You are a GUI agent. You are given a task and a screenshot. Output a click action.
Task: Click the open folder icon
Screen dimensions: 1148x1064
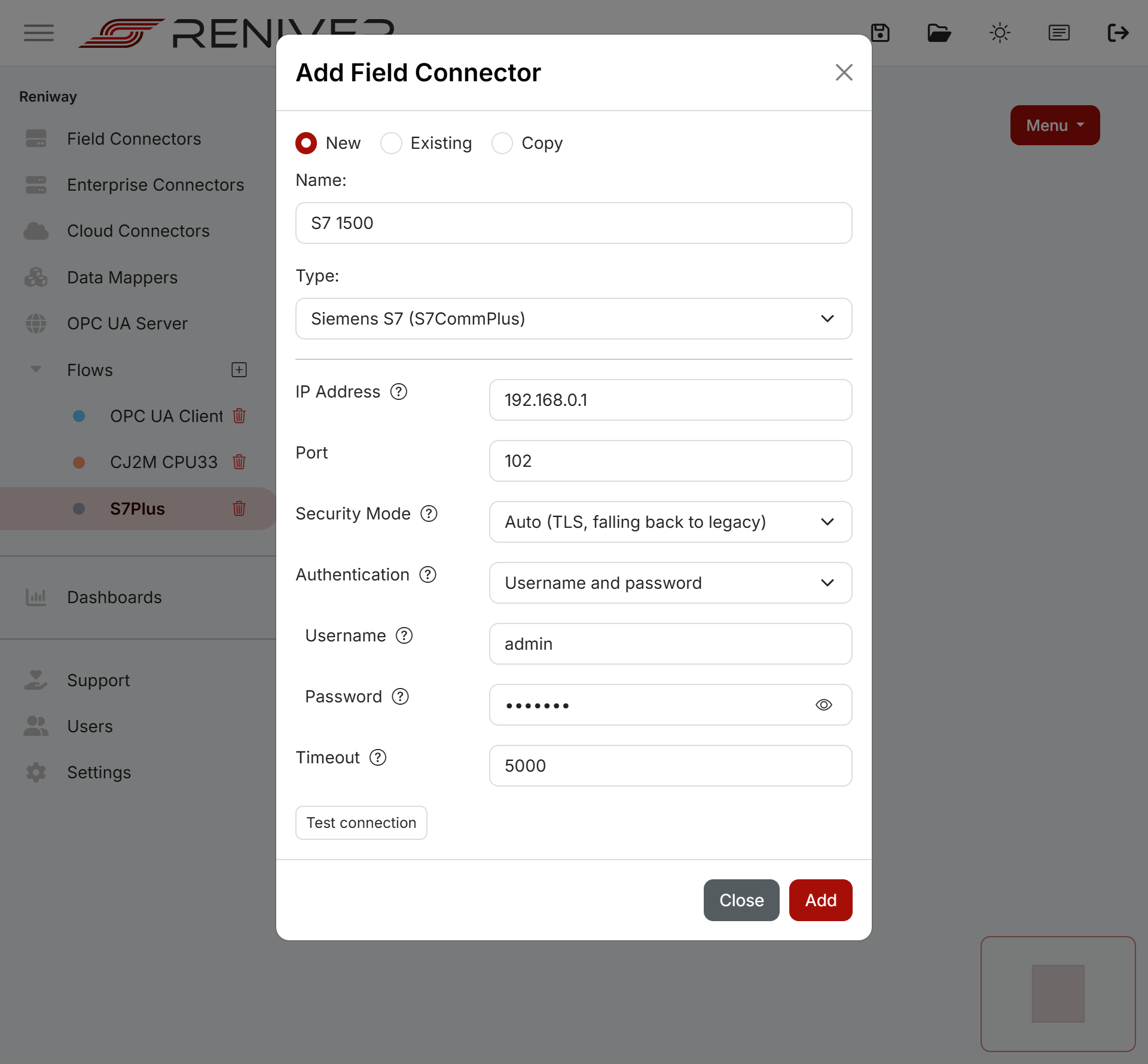pyautogui.click(x=939, y=33)
